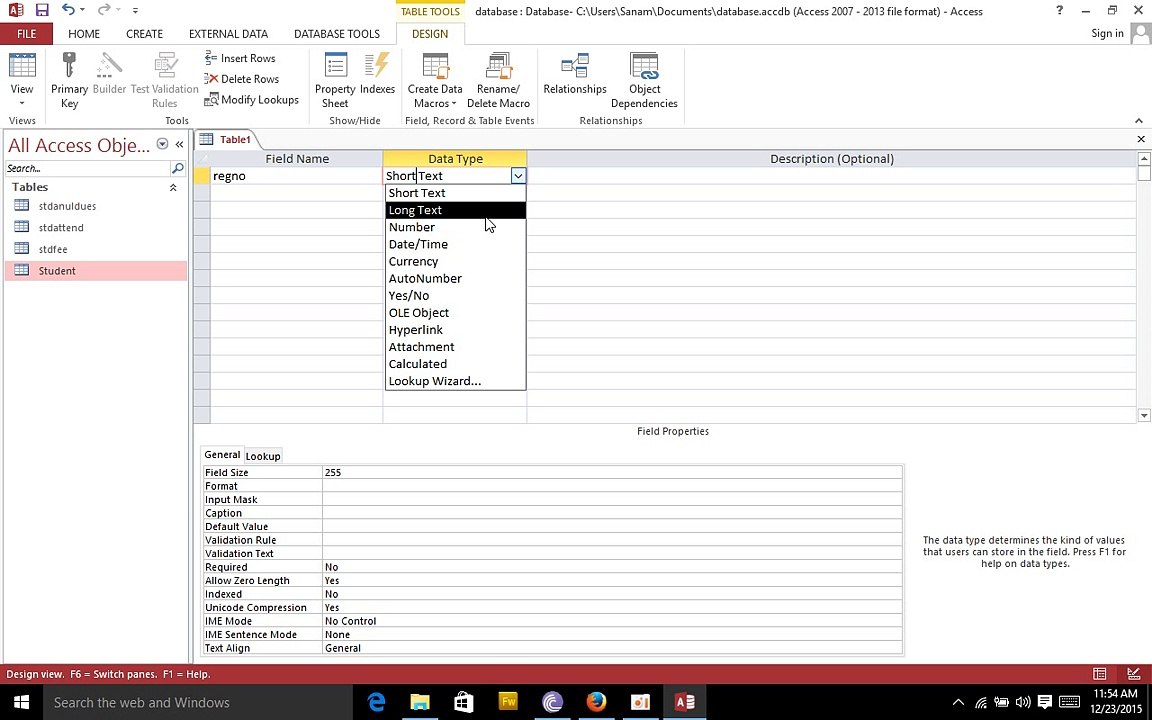Screen dimensions: 1152x720
Task: Open the All Access Objects filter dropdown
Action: [162, 145]
